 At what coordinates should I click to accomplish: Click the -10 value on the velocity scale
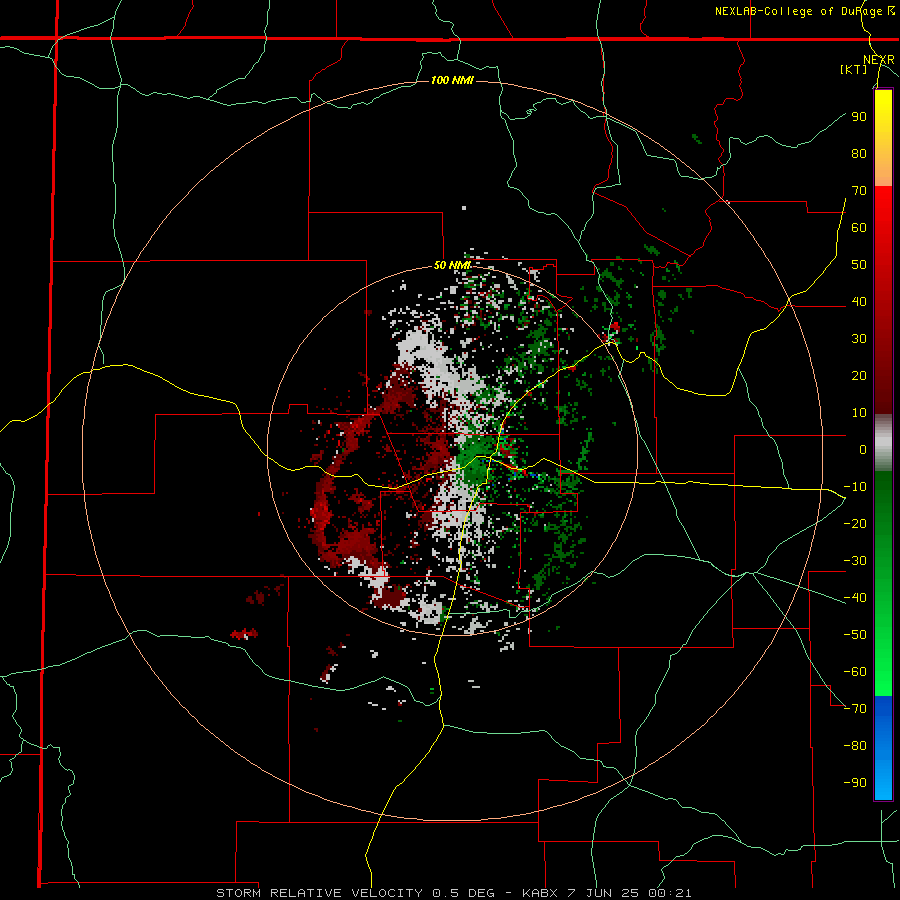click(855, 487)
